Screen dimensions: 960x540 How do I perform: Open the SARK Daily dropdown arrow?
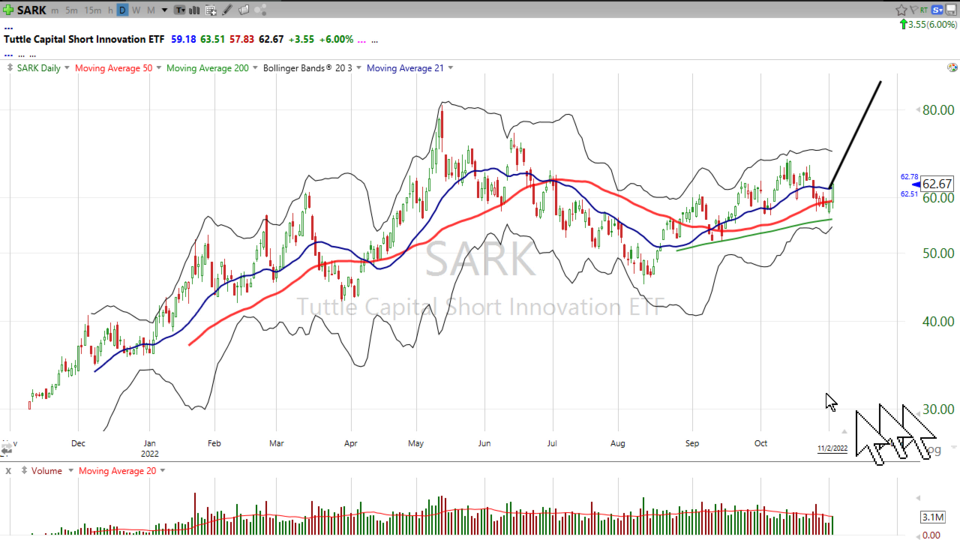[67, 68]
